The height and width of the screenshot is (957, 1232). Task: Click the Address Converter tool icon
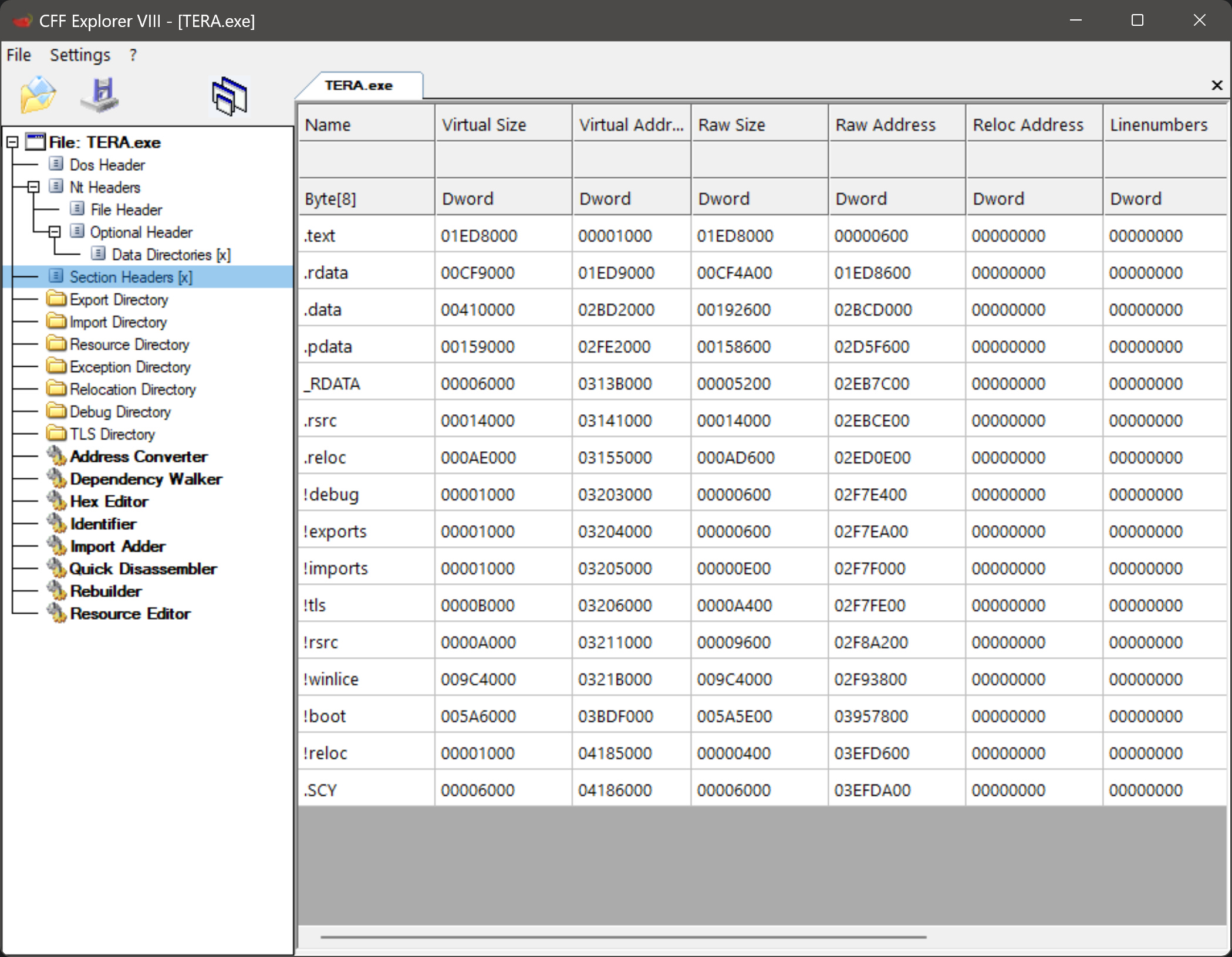tap(56, 456)
